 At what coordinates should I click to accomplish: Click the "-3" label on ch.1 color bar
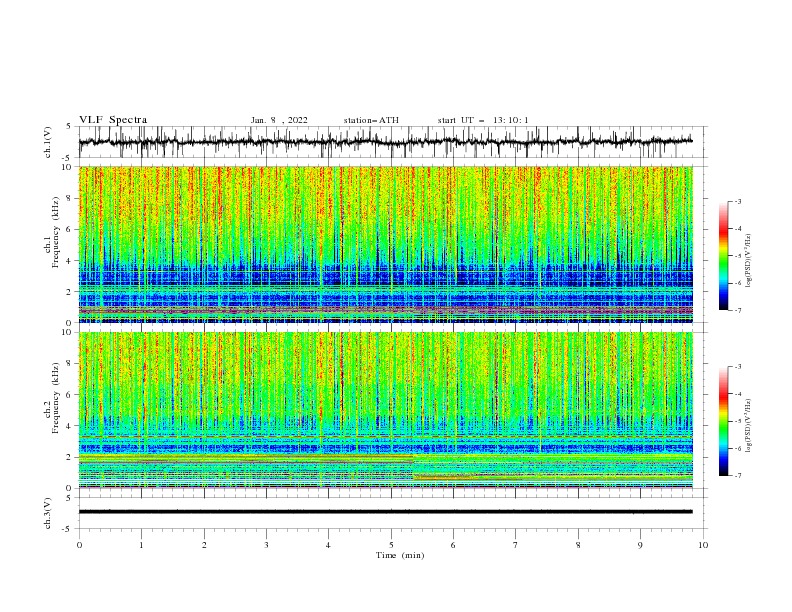[737, 201]
